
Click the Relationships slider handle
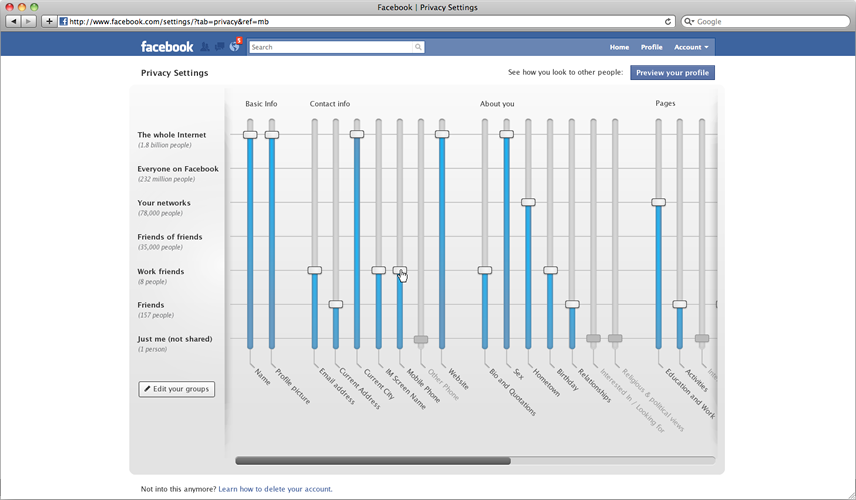(x=572, y=304)
